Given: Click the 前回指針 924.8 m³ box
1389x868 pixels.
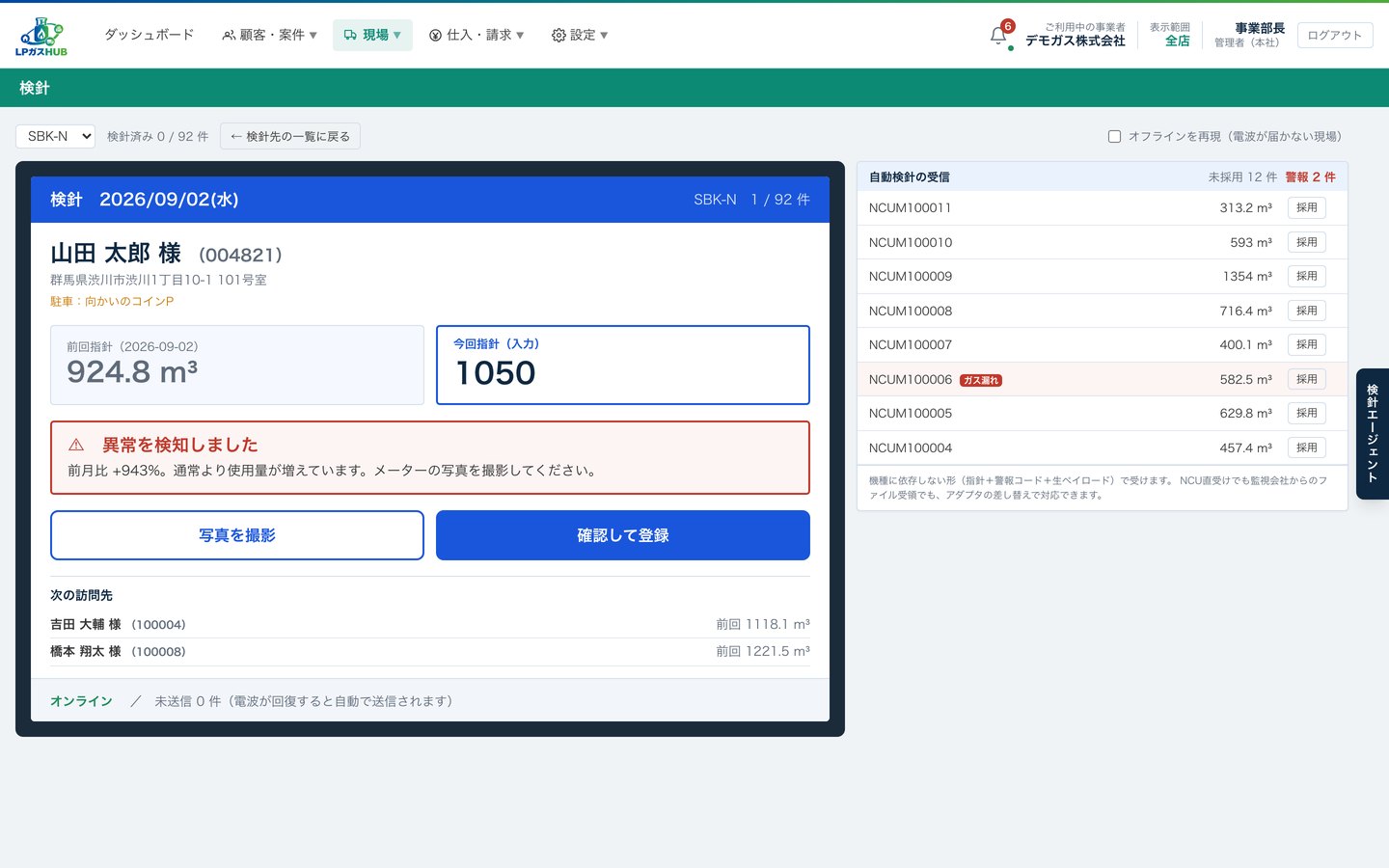Looking at the screenshot, I should point(237,365).
